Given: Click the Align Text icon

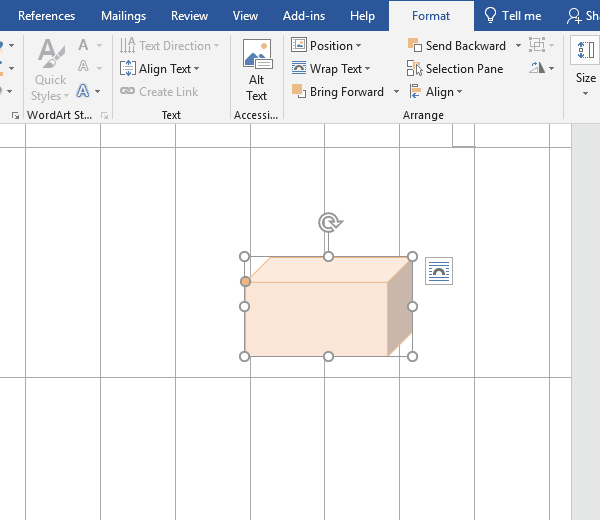Looking at the screenshot, I should [127, 68].
